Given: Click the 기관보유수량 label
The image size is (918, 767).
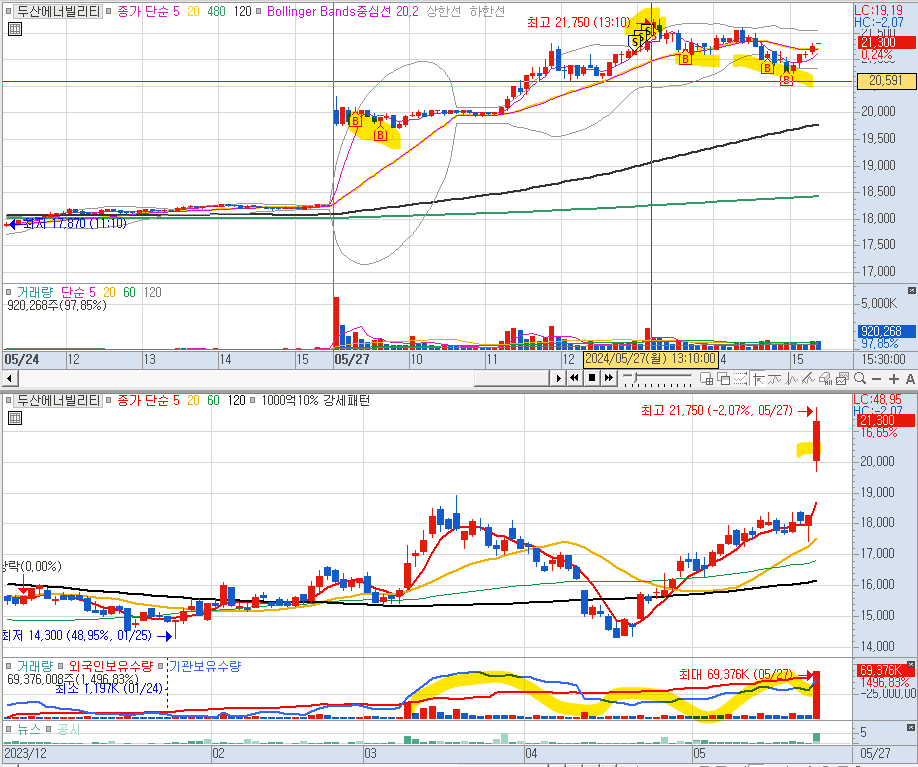Looking at the screenshot, I should click(205, 666).
